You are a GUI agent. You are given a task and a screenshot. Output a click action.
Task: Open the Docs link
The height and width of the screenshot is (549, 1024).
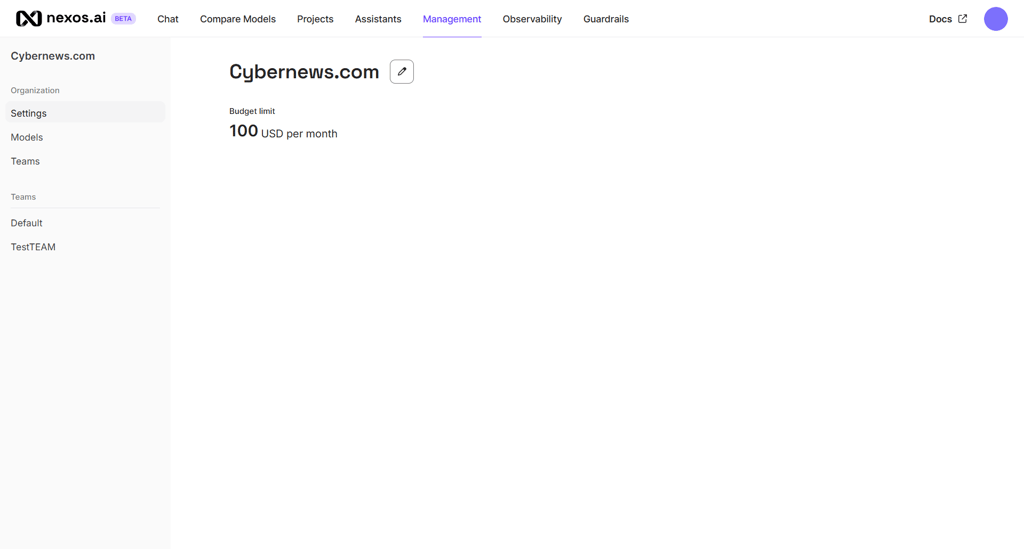click(x=940, y=19)
